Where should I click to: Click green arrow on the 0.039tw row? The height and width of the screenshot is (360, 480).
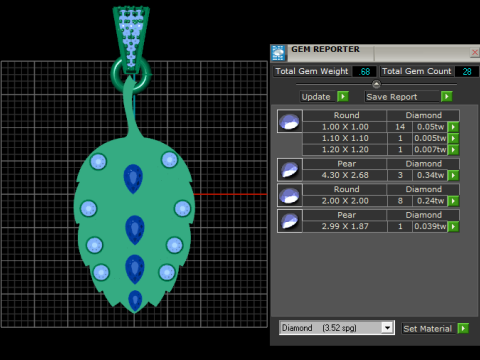[453, 227]
